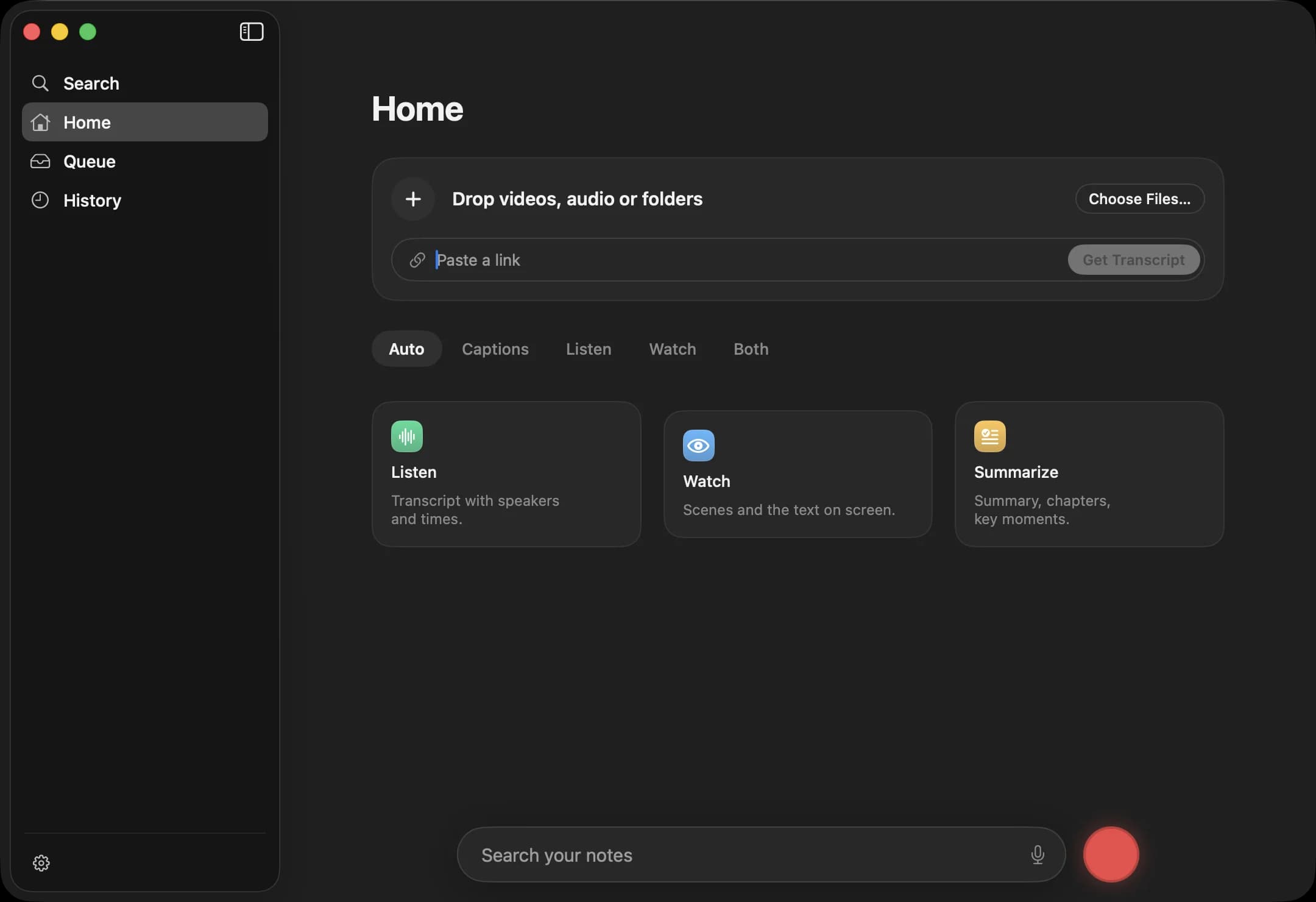Open the Listen card title
The image size is (1316, 902).
pos(414,472)
